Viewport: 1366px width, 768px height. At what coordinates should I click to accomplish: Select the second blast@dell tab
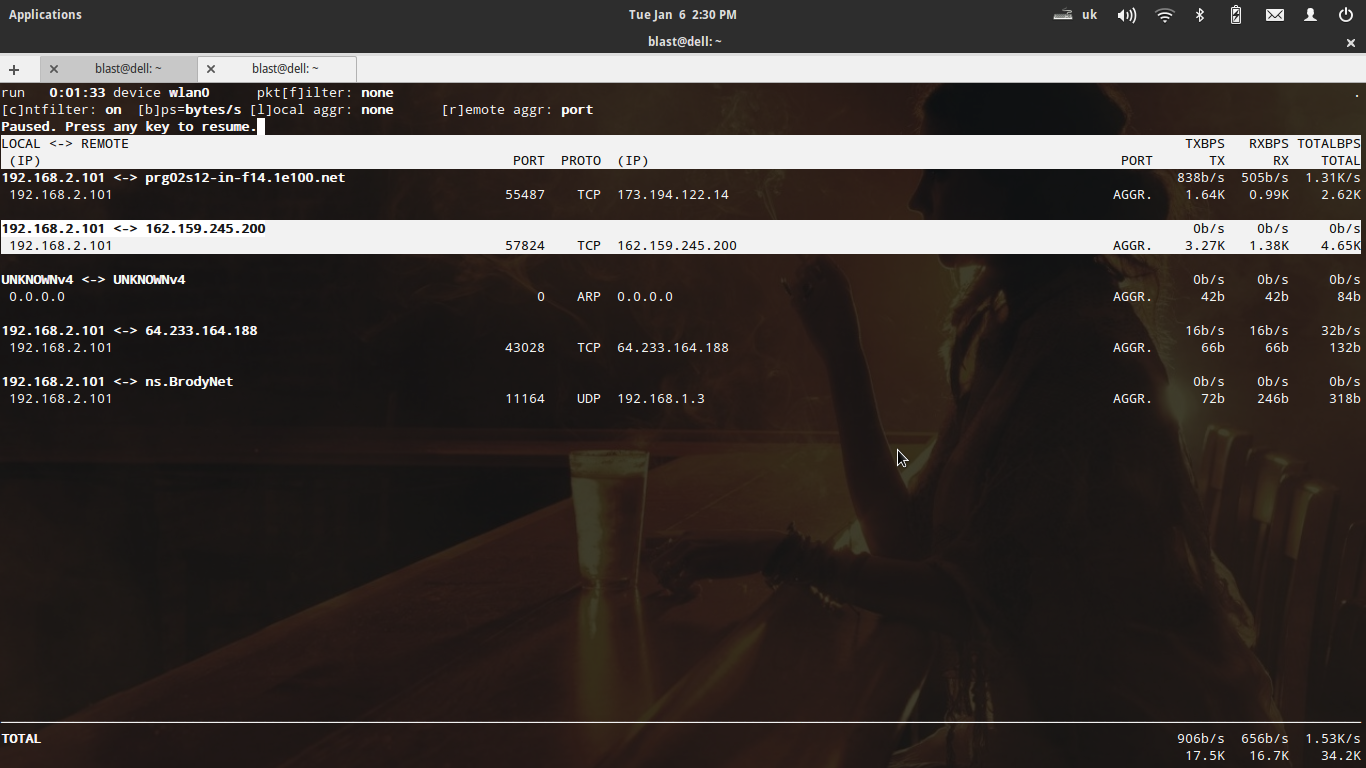[285, 69]
